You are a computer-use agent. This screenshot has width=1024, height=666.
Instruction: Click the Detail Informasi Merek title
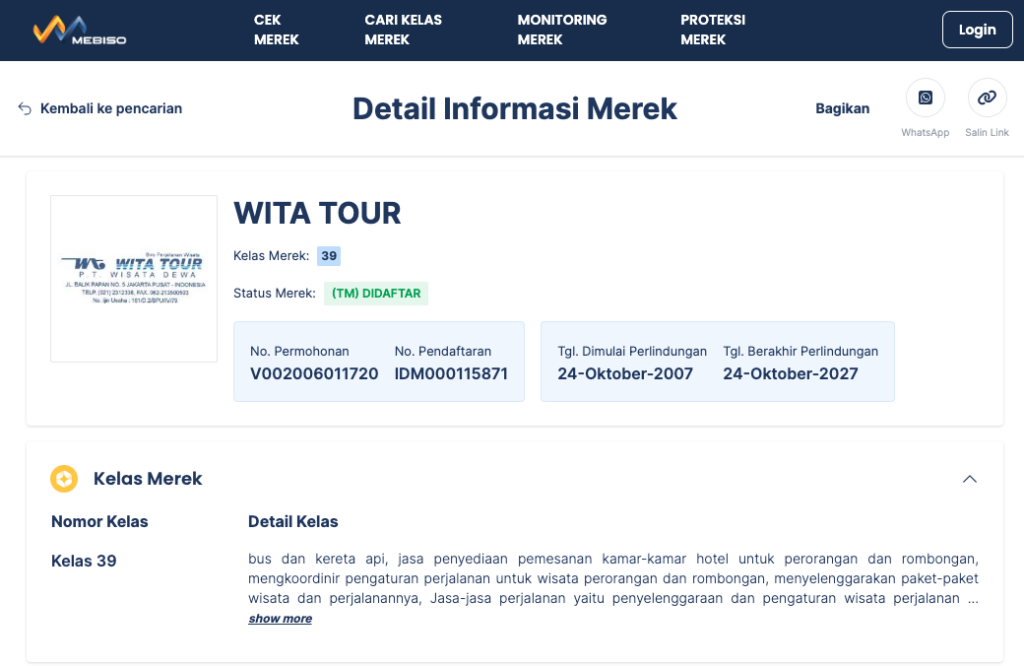pyautogui.click(x=515, y=108)
